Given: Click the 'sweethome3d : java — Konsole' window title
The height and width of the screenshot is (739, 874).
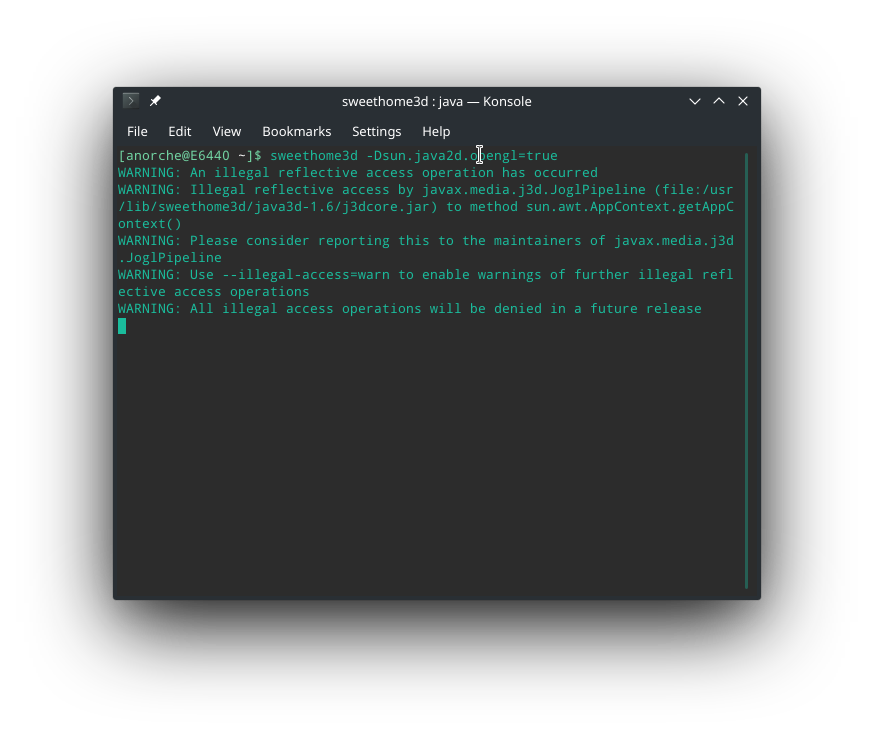Looking at the screenshot, I should point(436,101).
